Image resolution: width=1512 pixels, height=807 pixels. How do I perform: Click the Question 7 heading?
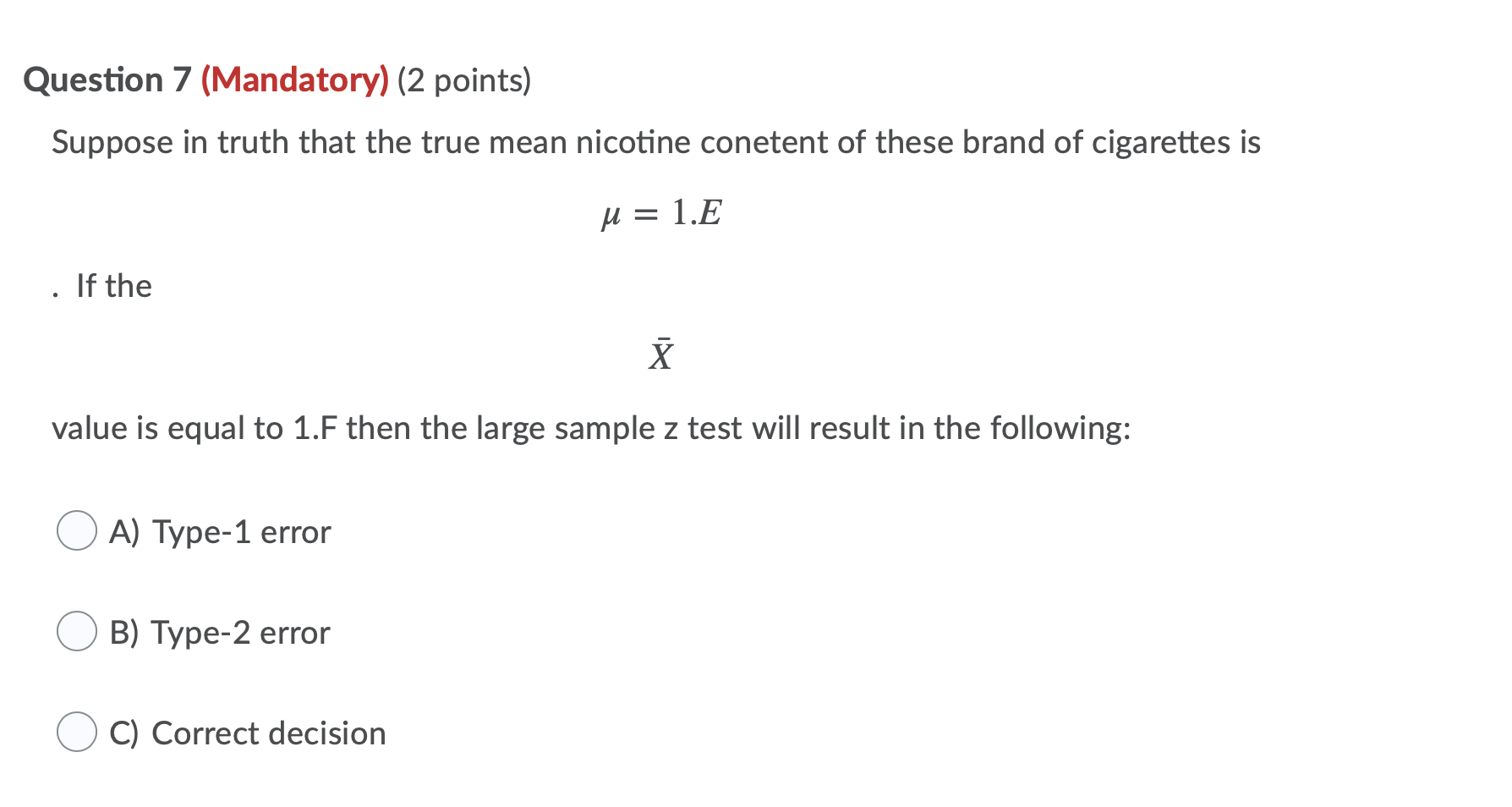point(107,80)
